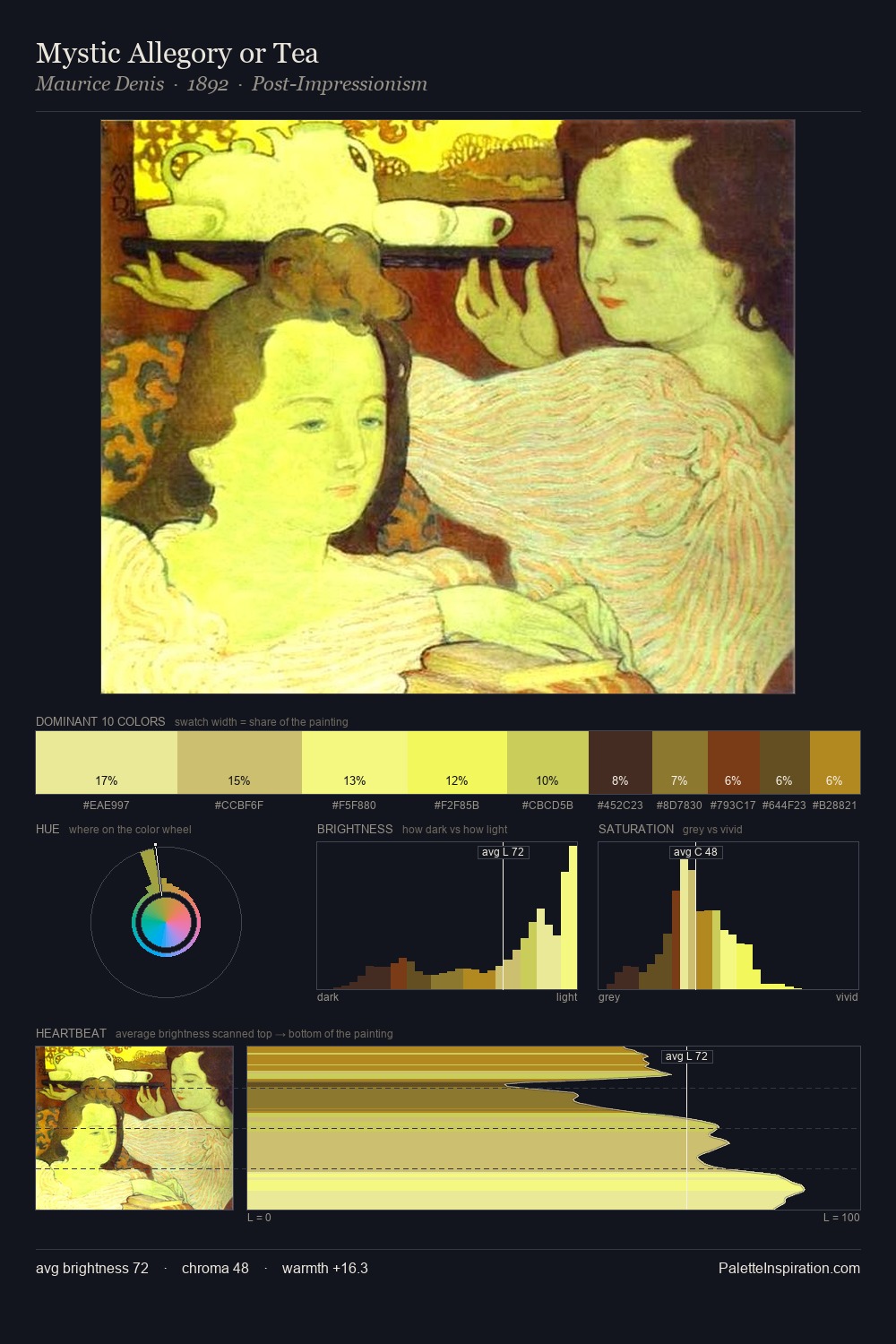The width and height of the screenshot is (896, 1344).
Task: Click the #CBCD5B swatch at 10%
Action: 547,762
